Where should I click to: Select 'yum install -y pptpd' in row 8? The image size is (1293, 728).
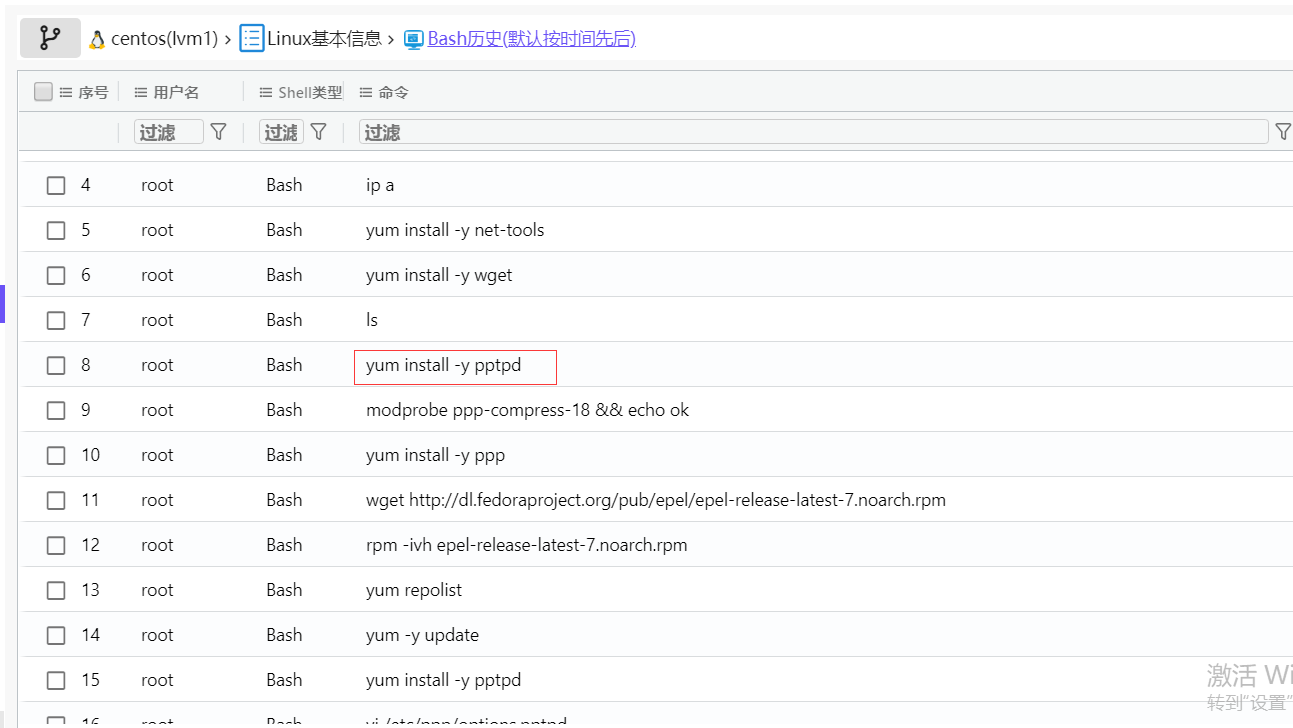444,365
